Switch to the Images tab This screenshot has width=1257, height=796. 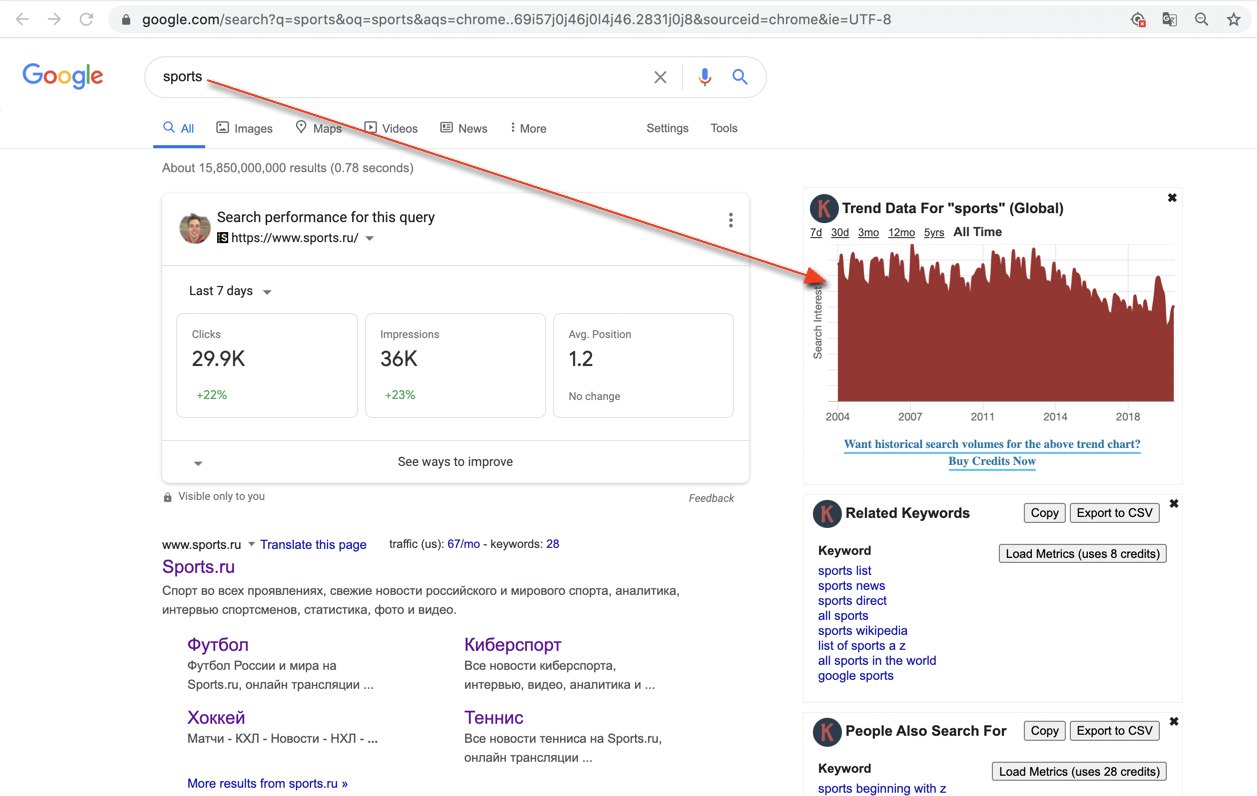click(x=245, y=128)
